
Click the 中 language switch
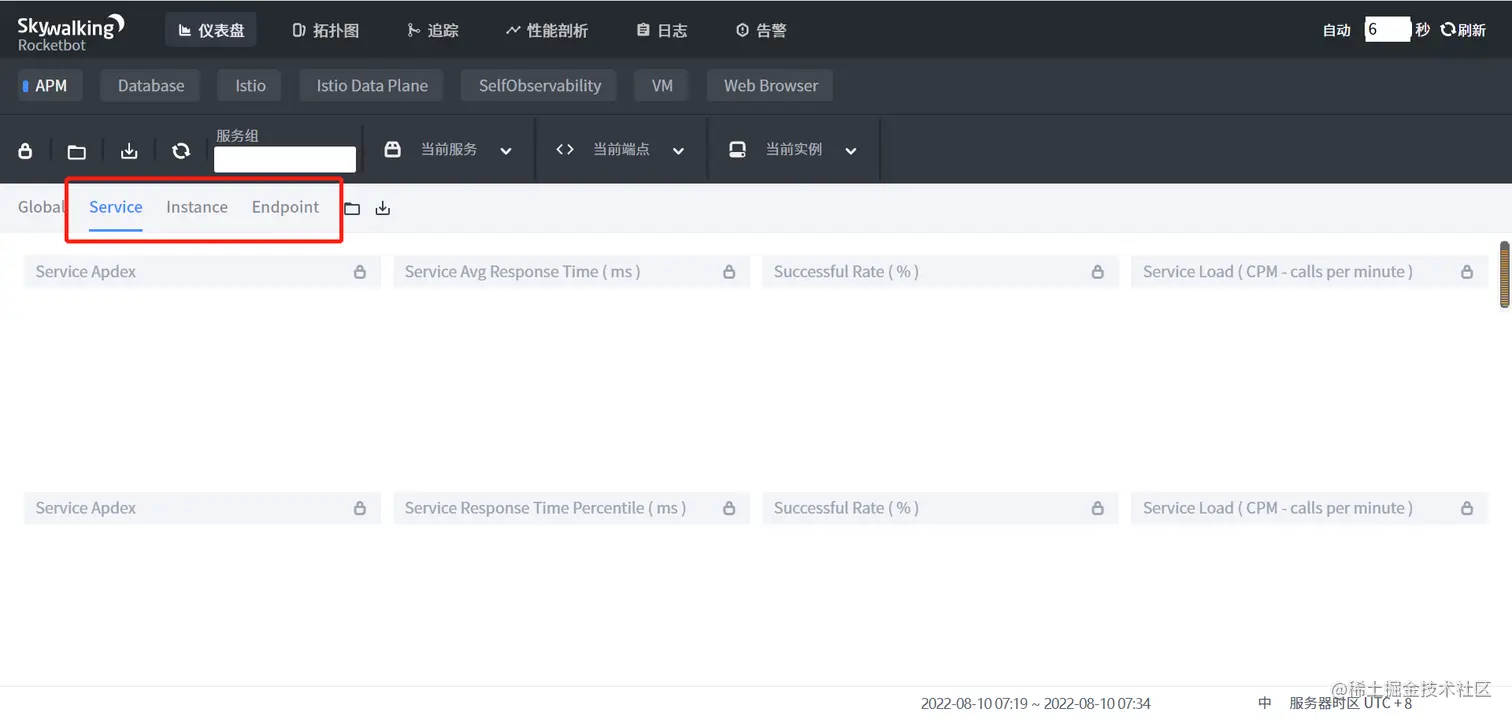1265,703
